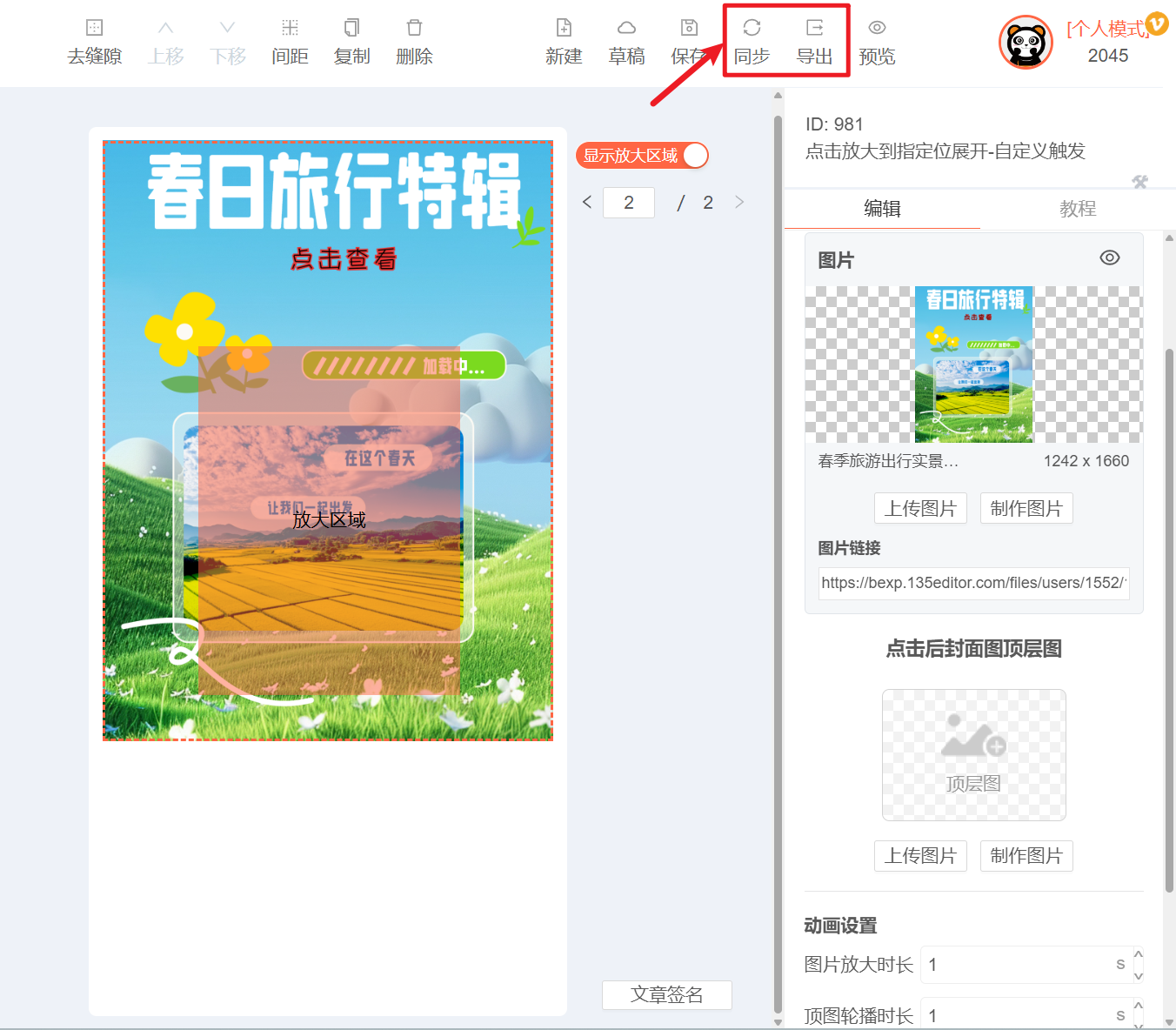Open the 预览 preview eye icon

877,28
